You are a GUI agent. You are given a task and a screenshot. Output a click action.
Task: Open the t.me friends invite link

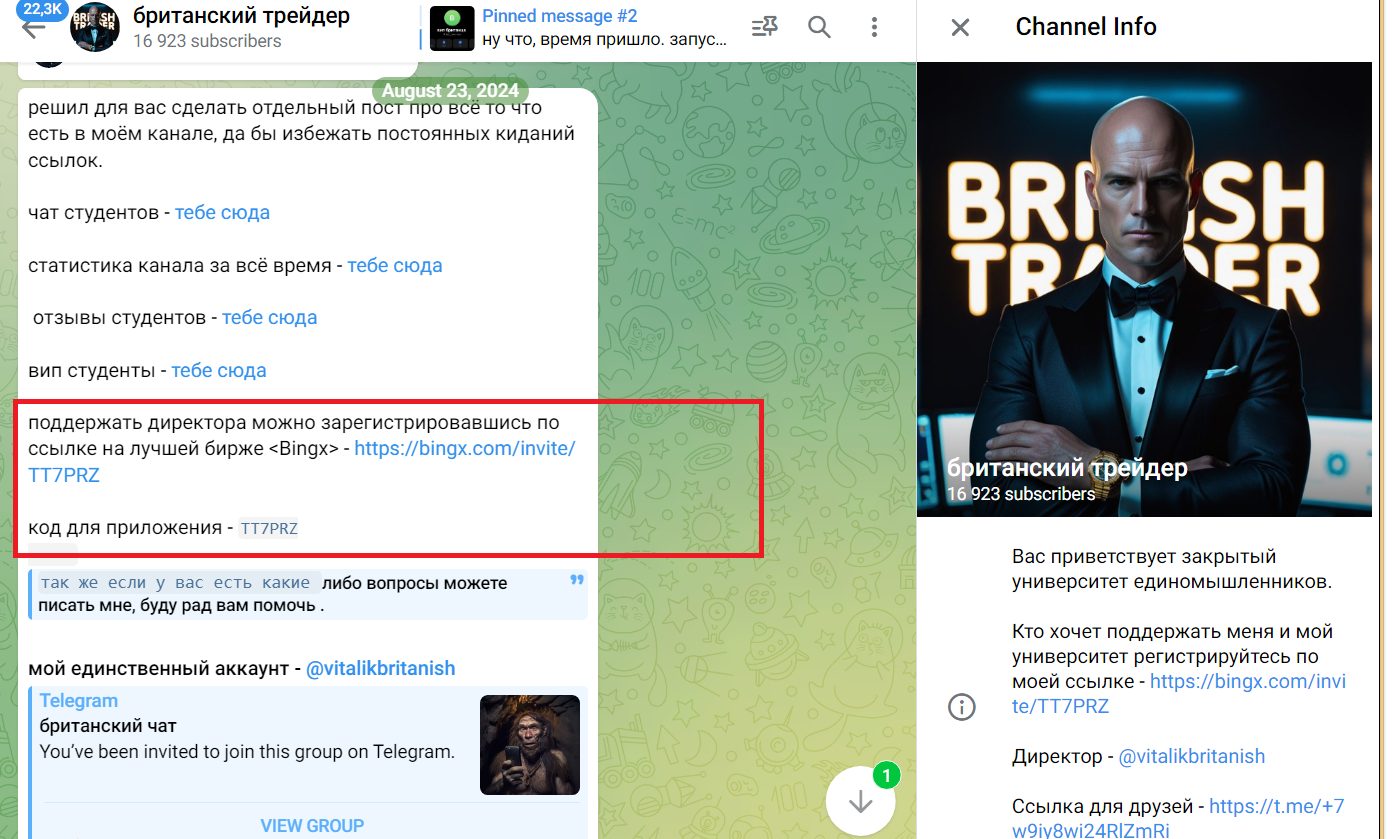coord(1180,819)
